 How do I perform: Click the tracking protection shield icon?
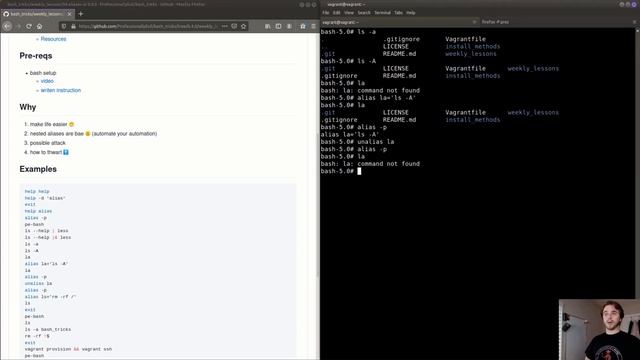[x=64, y=26]
